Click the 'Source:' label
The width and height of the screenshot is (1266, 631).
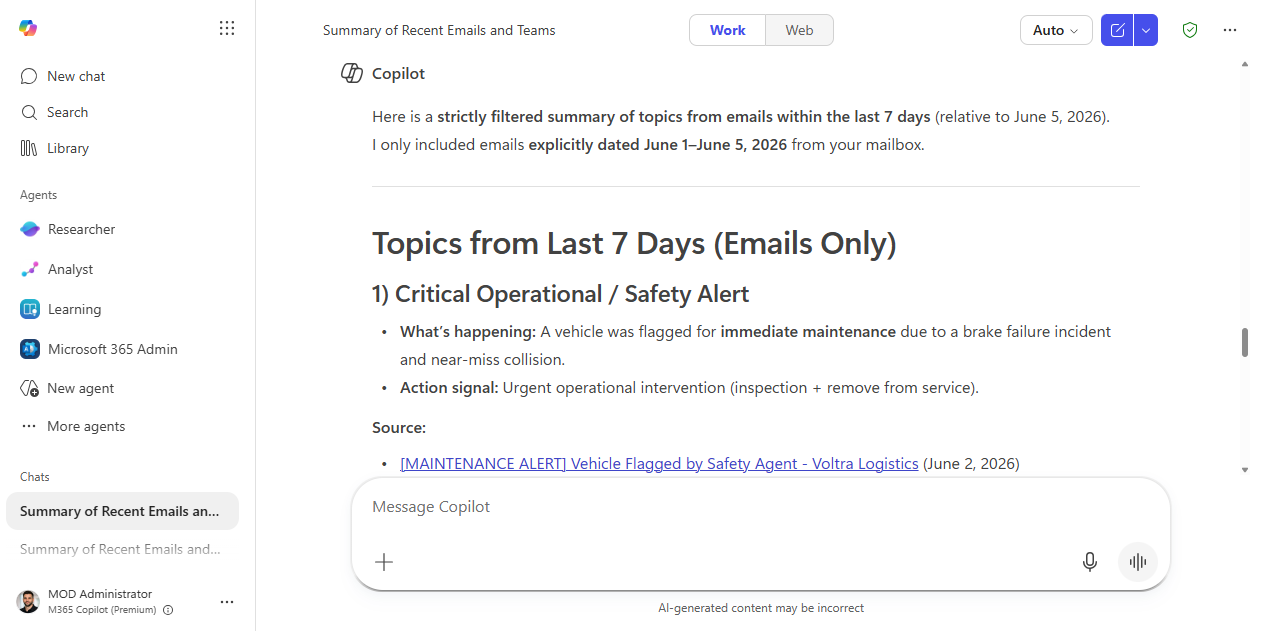(x=399, y=428)
